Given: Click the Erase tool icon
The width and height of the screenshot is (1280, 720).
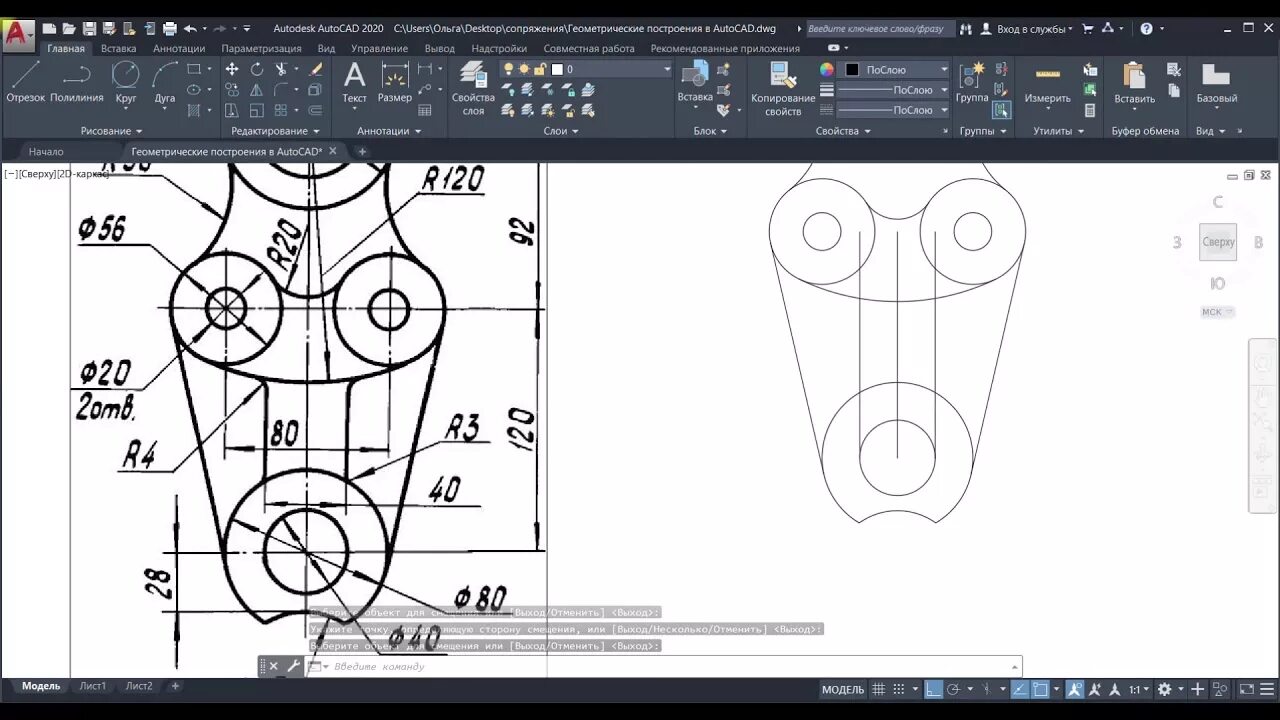Looking at the screenshot, I should (316, 69).
